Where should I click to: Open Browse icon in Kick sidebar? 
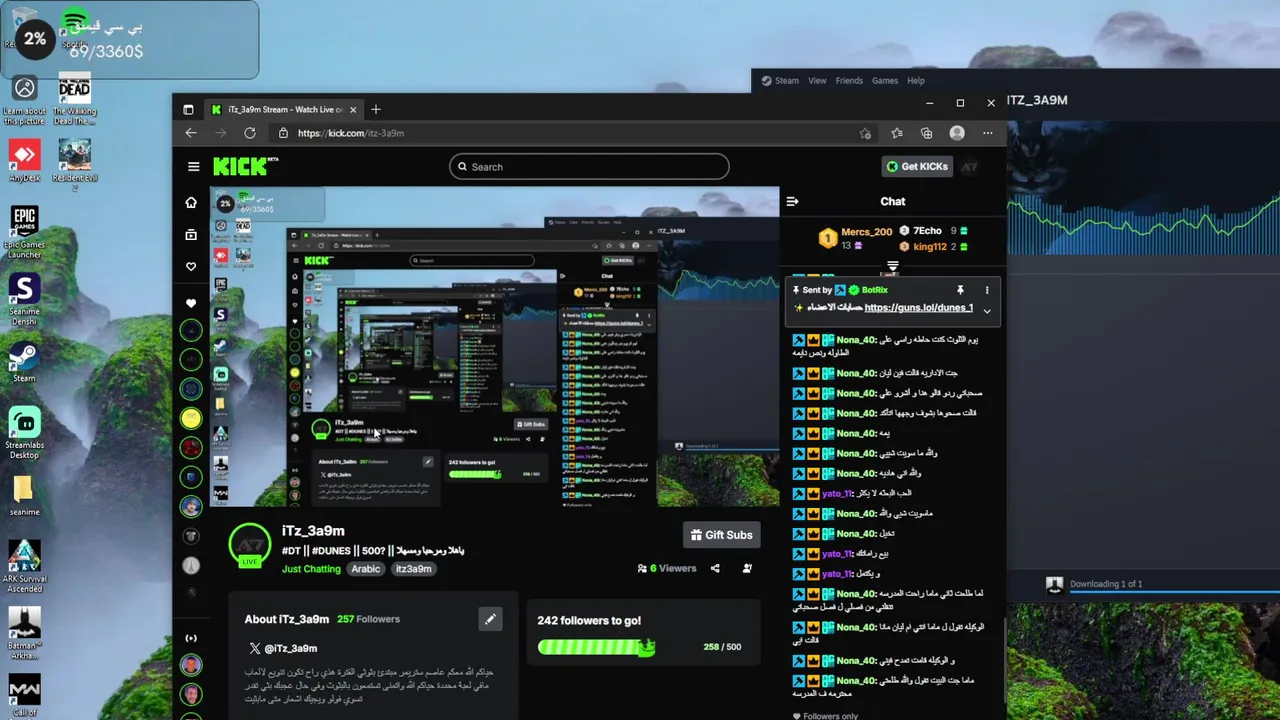click(191, 235)
